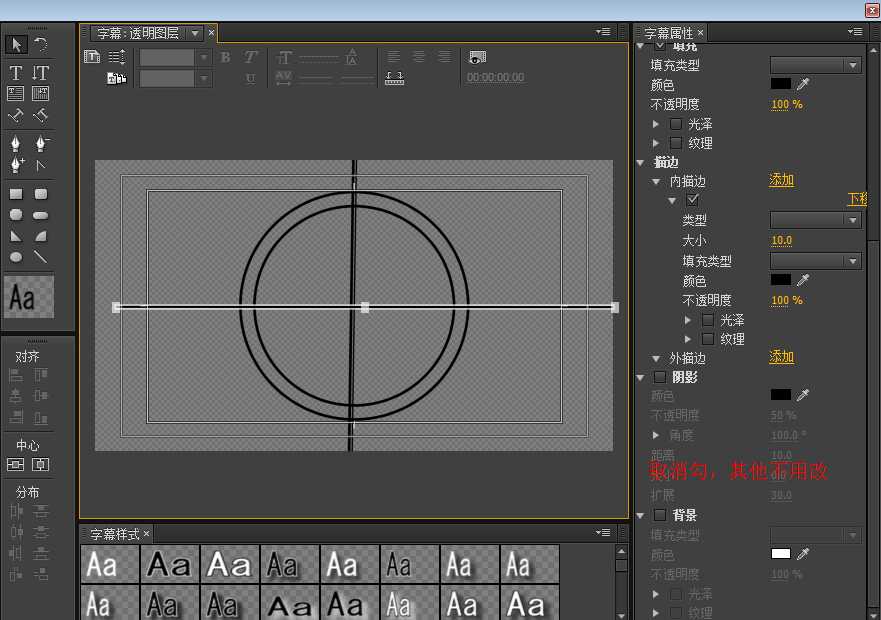This screenshot has height=620, width=881.
Task: Open the inner stroke 类型 dropdown
Action: [x=815, y=220]
